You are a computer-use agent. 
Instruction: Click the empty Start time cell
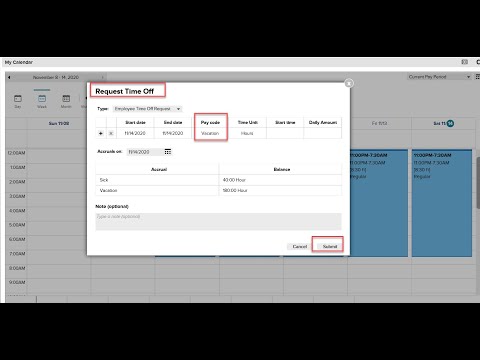pos(285,133)
